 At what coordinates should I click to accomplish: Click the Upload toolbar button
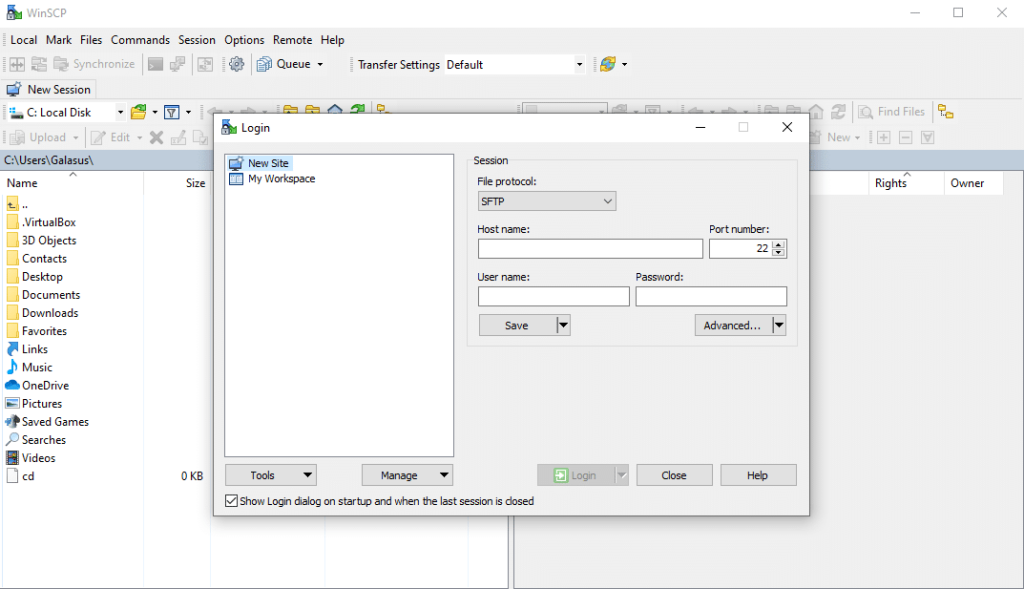39,137
